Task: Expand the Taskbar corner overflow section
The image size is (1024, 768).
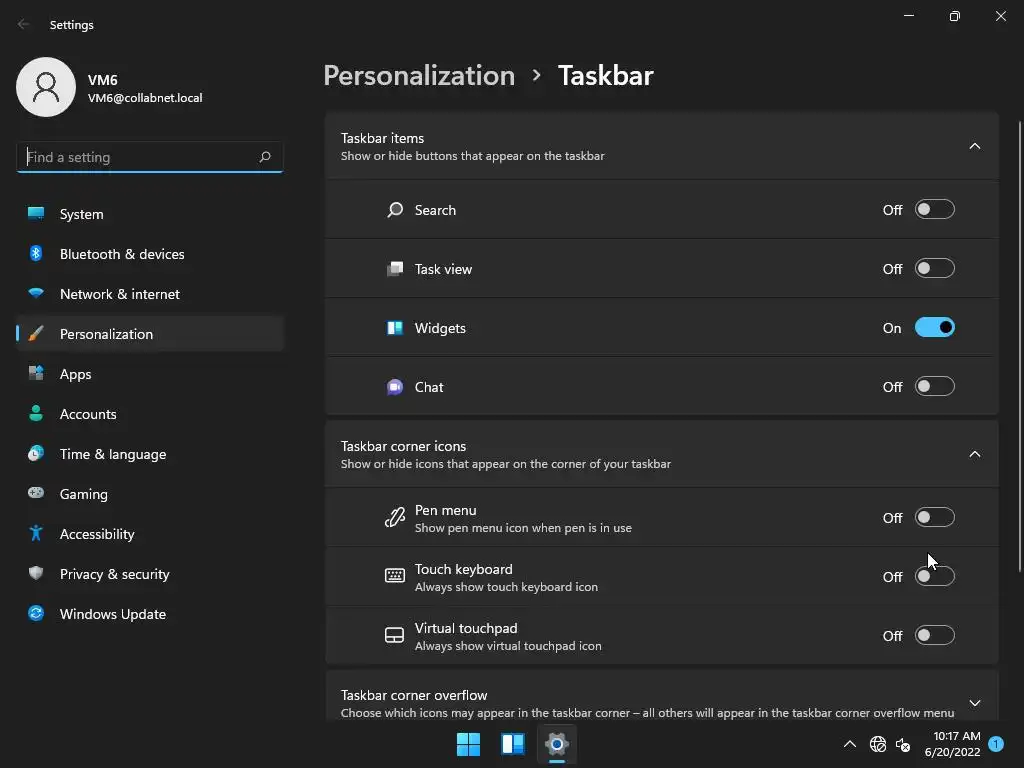Action: [x=975, y=703]
